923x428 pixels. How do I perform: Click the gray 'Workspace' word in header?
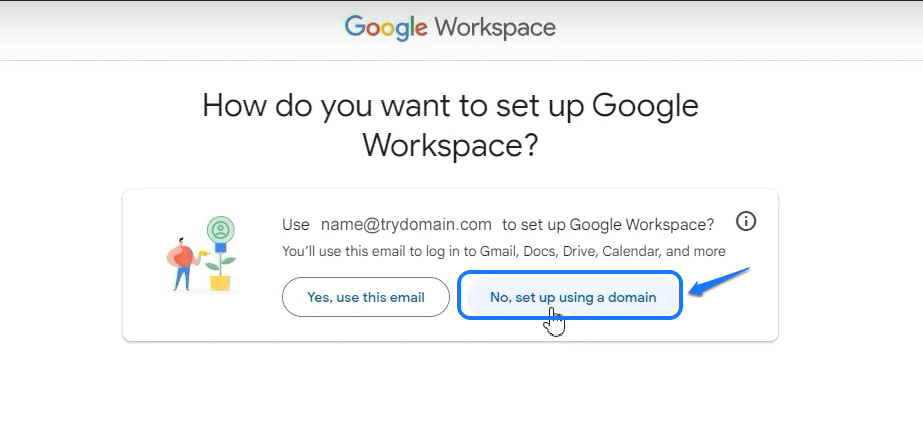click(495, 28)
